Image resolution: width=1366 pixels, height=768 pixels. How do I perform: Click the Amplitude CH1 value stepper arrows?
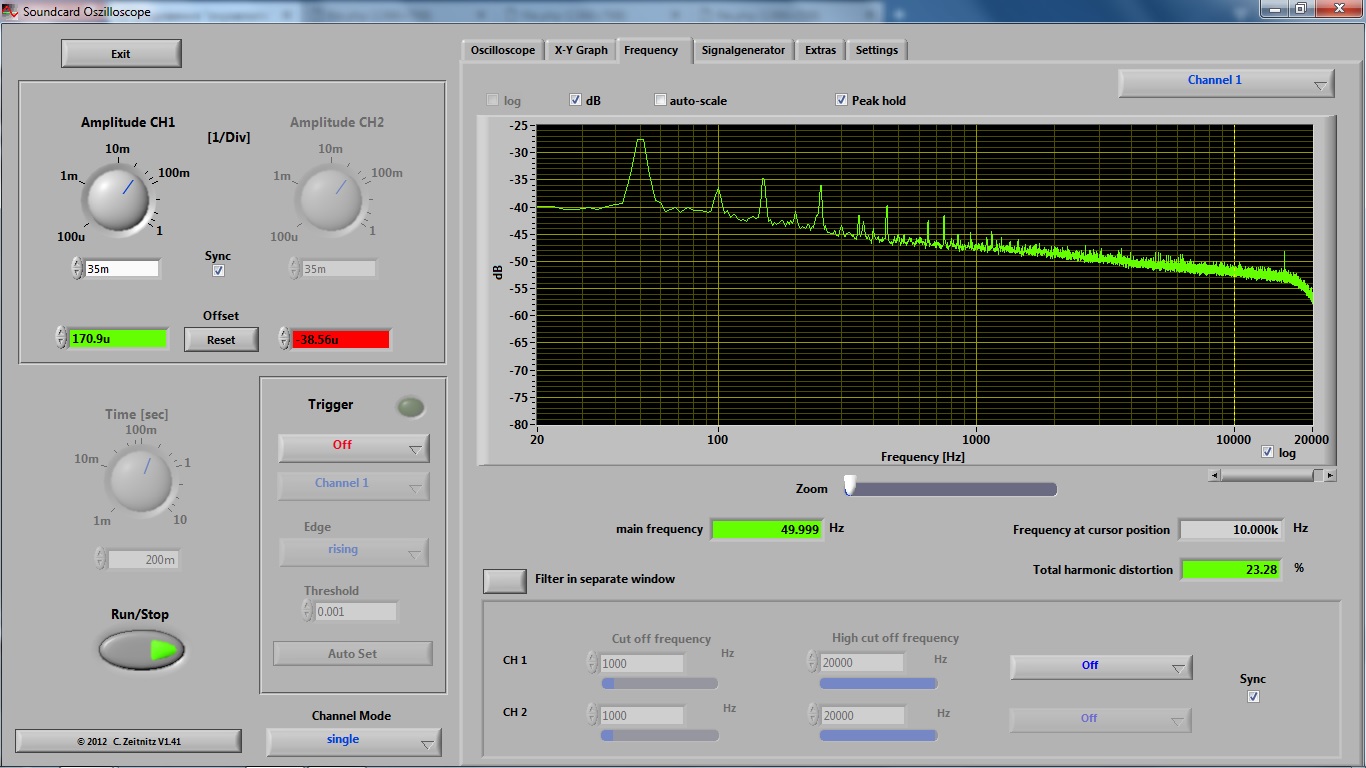(77, 268)
